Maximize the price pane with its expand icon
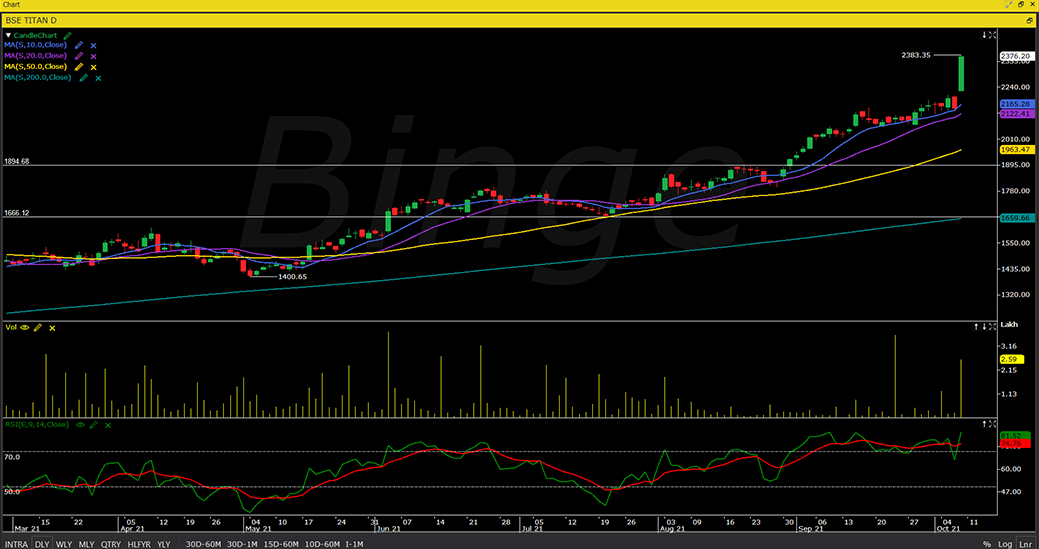 pos(993,34)
